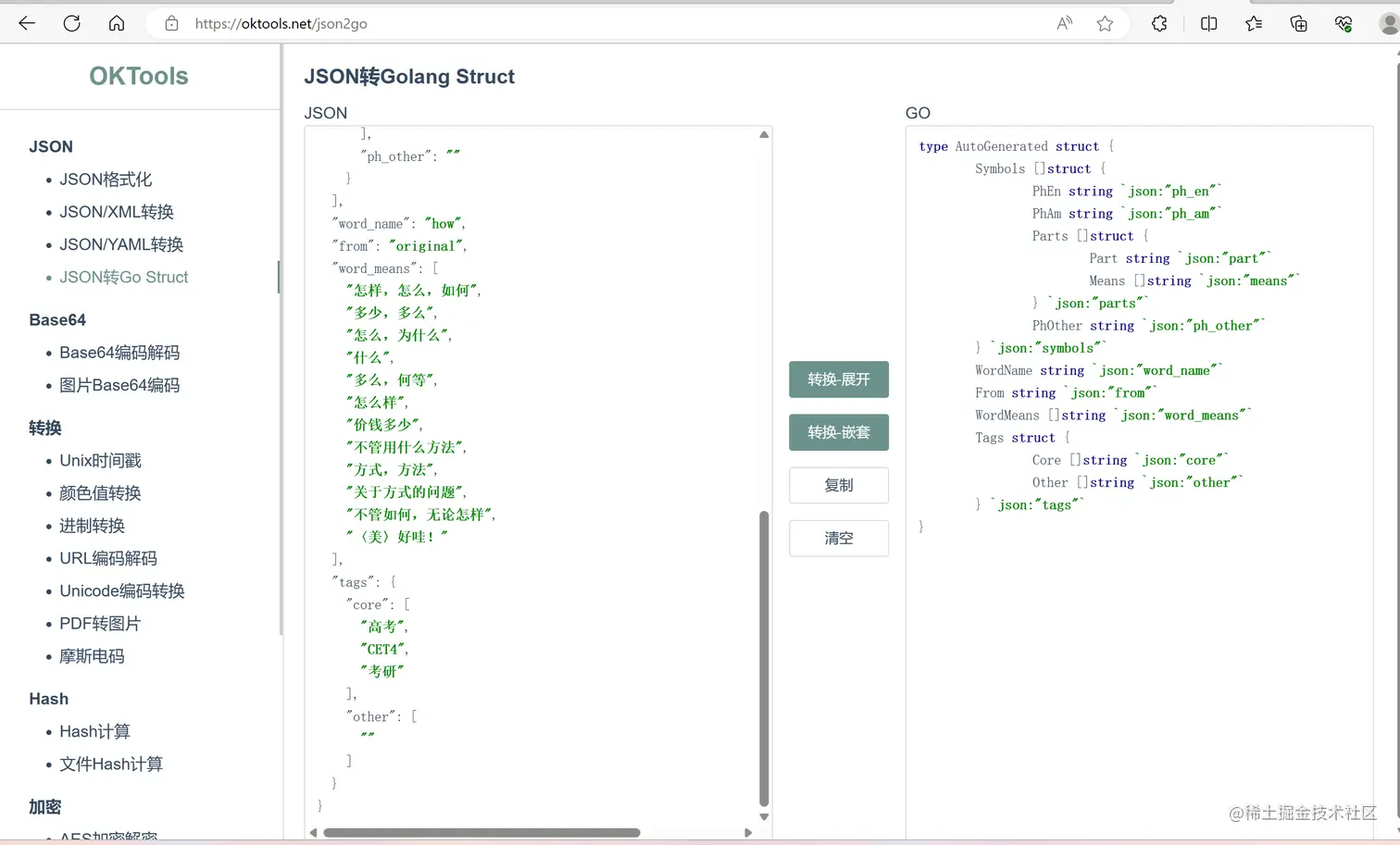
Task: Open Hash计算 tool
Action: click(x=94, y=731)
